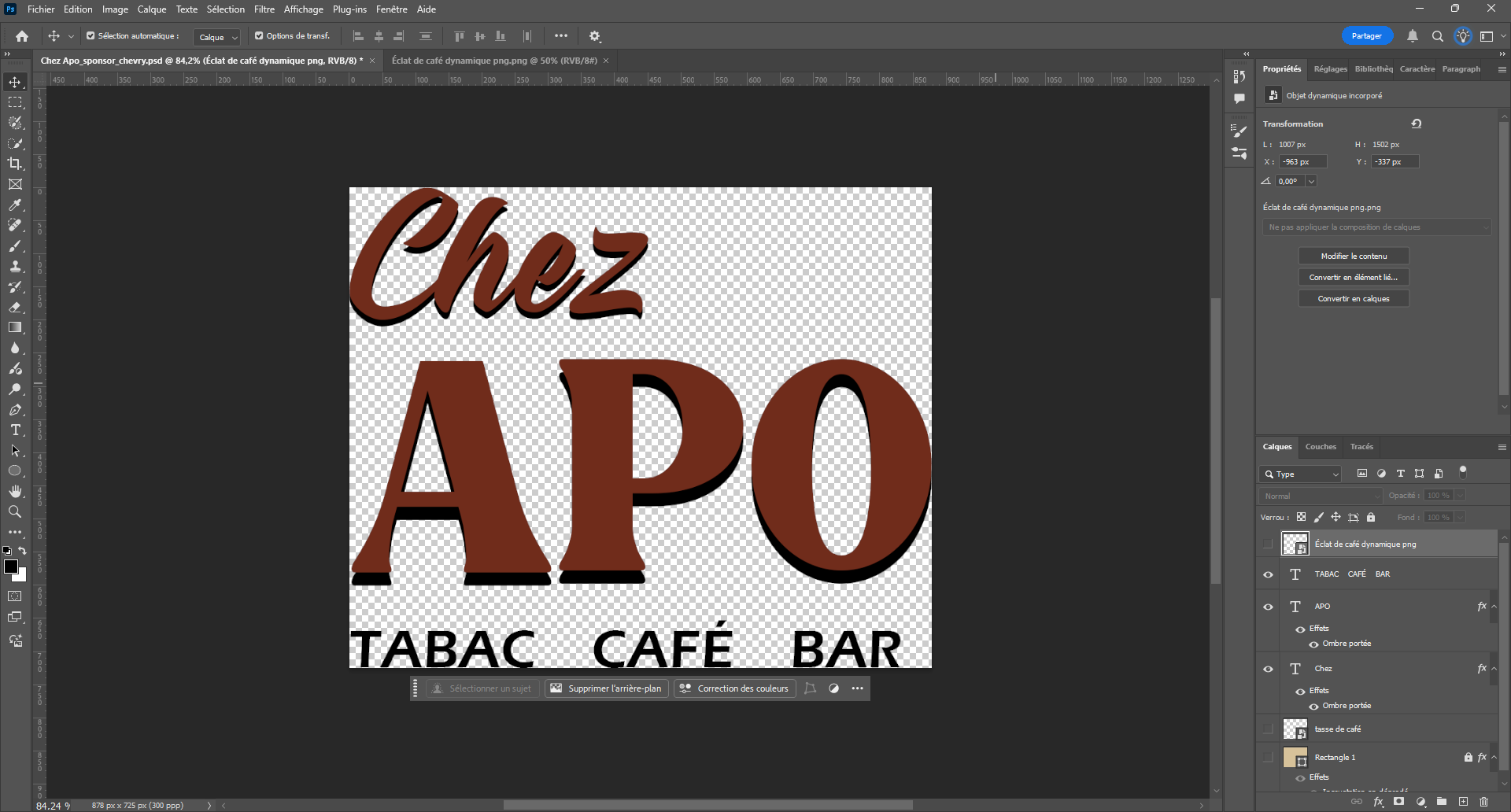Viewport: 1511px width, 812px height.
Task: Switch to the Réglages tab
Action: (1331, 69)
